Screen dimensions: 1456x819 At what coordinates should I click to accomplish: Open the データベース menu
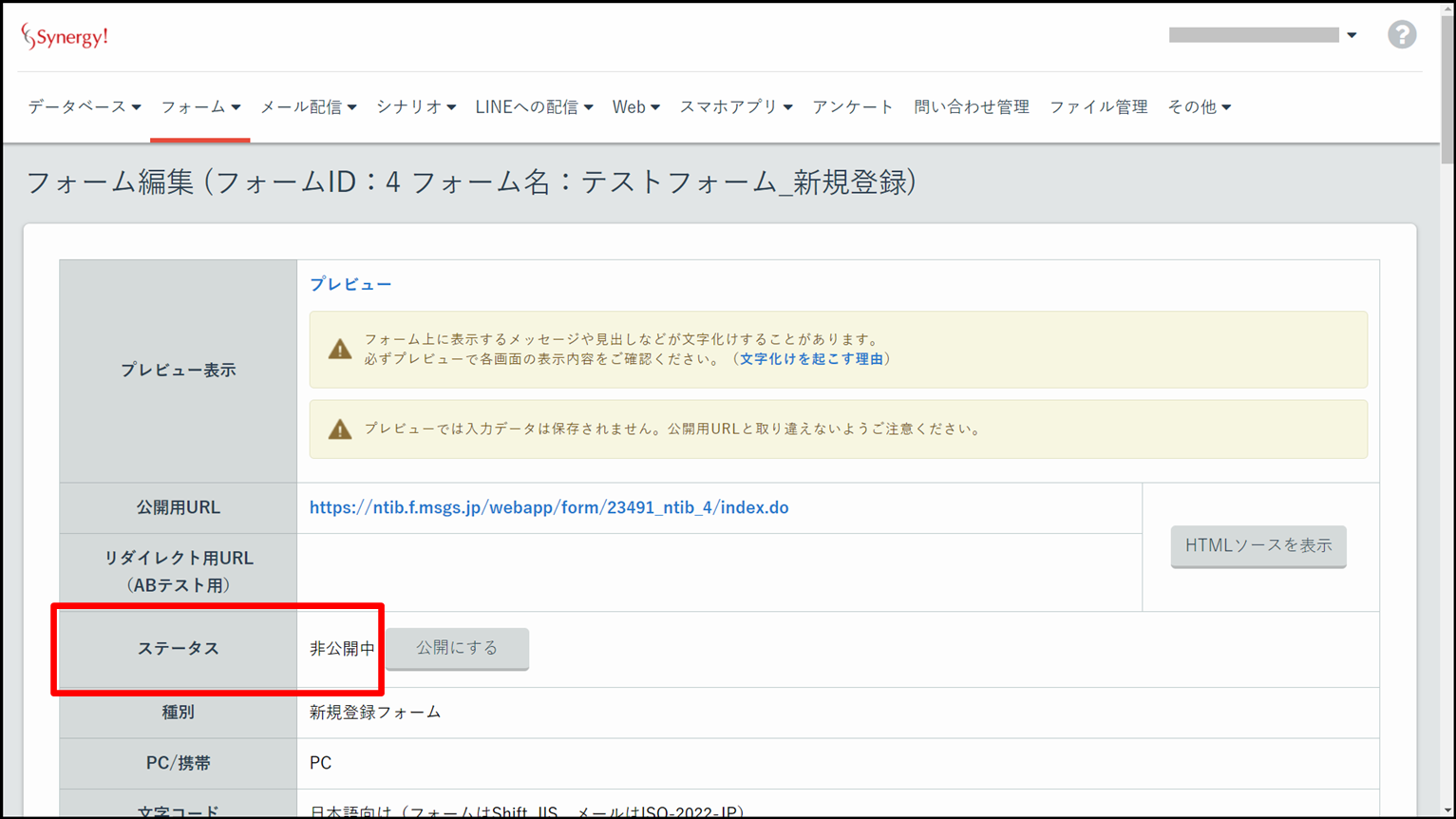tap(84, 107)
